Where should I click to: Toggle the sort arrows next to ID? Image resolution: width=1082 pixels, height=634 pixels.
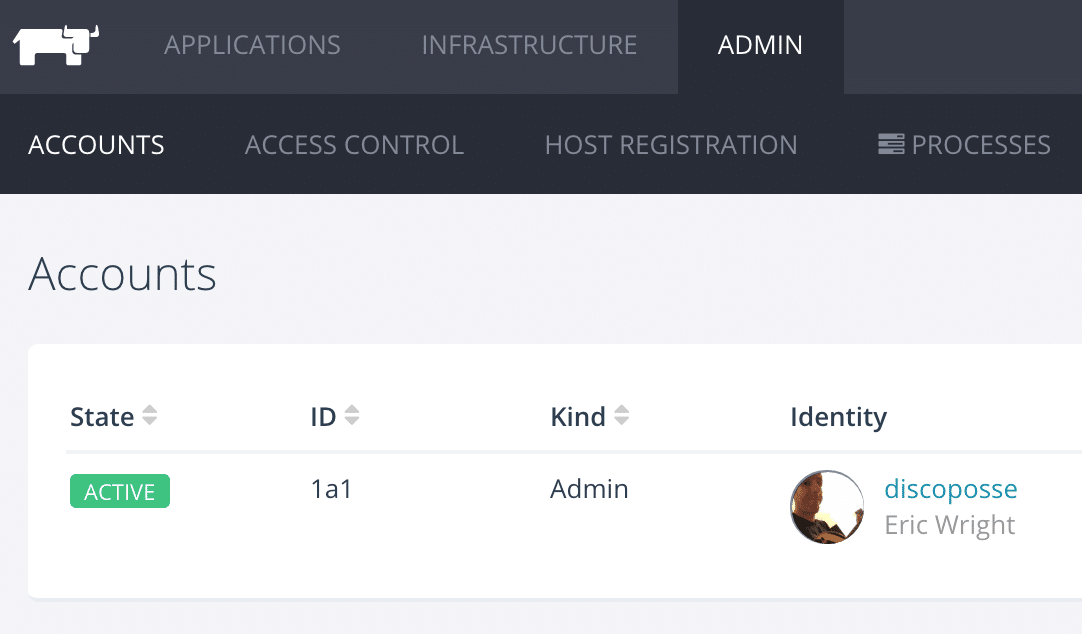(351, 416)
